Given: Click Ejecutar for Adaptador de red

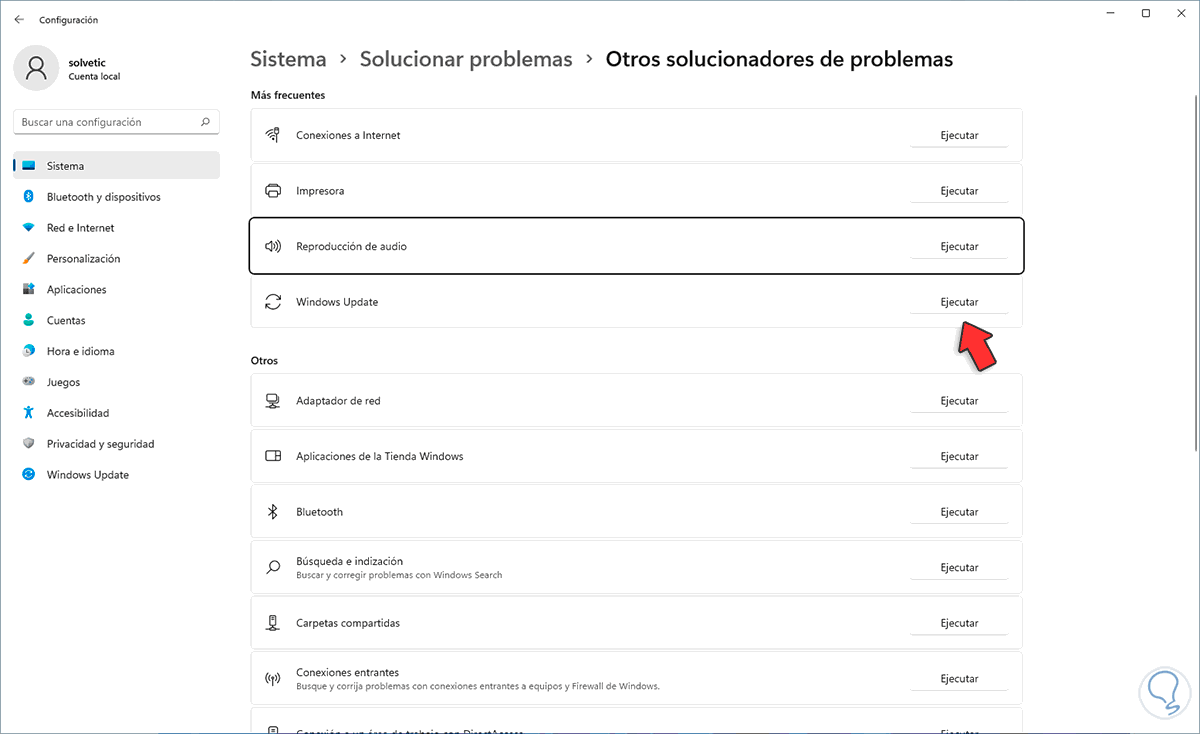Looking at the screenshot, I should tap(959, 401).
